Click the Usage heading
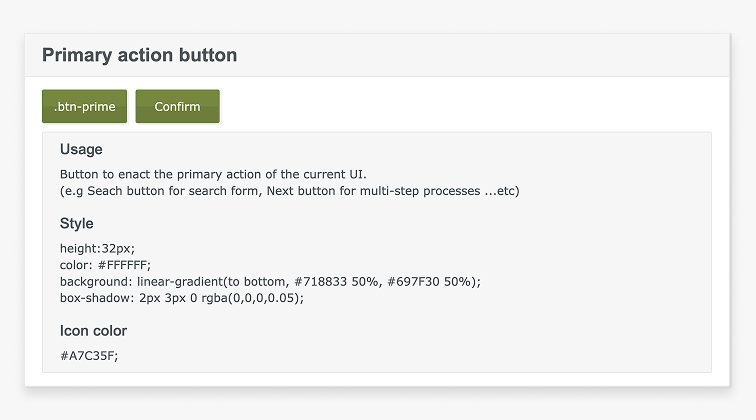 tap(81, 149)
